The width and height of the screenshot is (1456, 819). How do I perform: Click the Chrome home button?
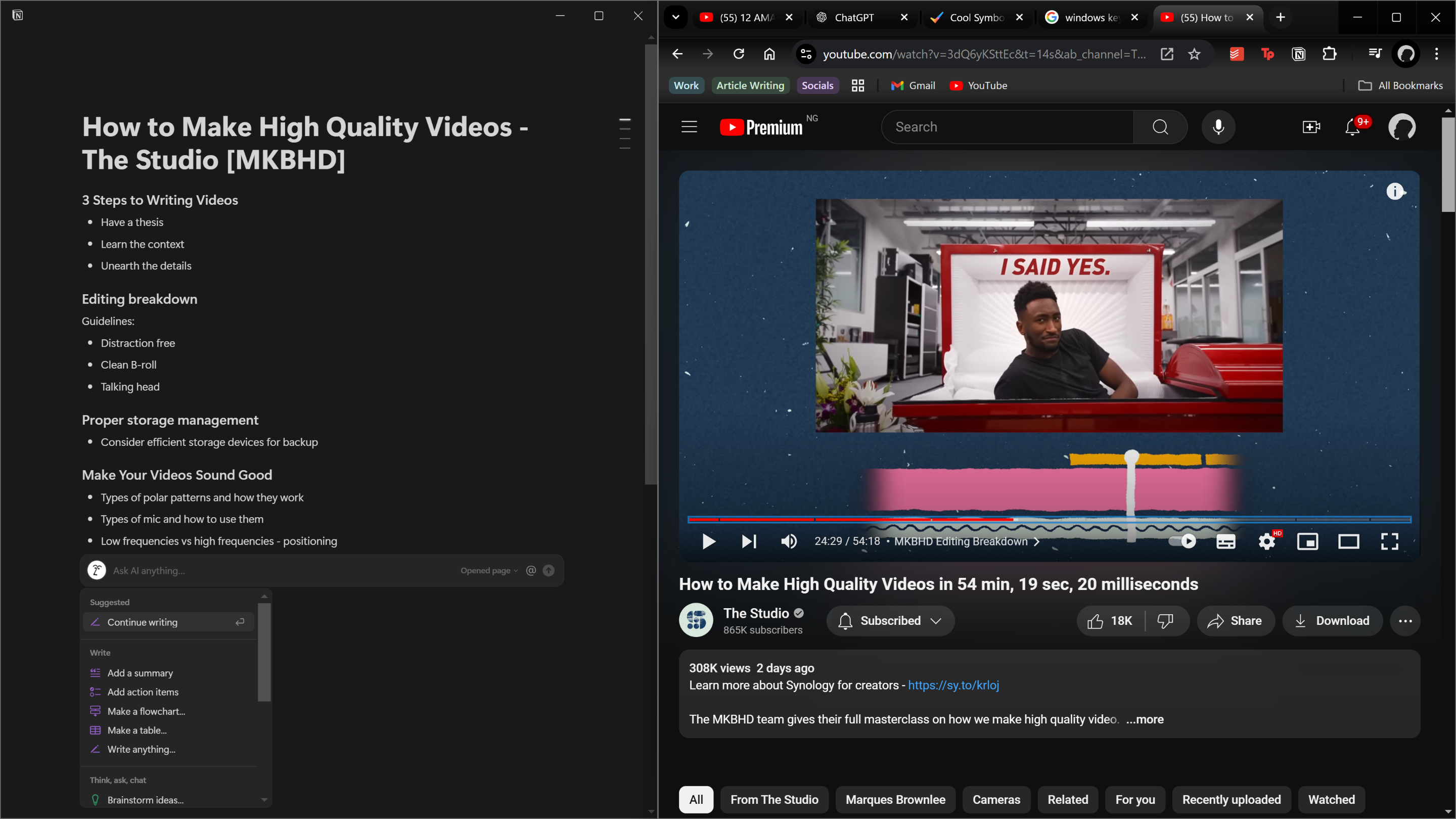768,54
